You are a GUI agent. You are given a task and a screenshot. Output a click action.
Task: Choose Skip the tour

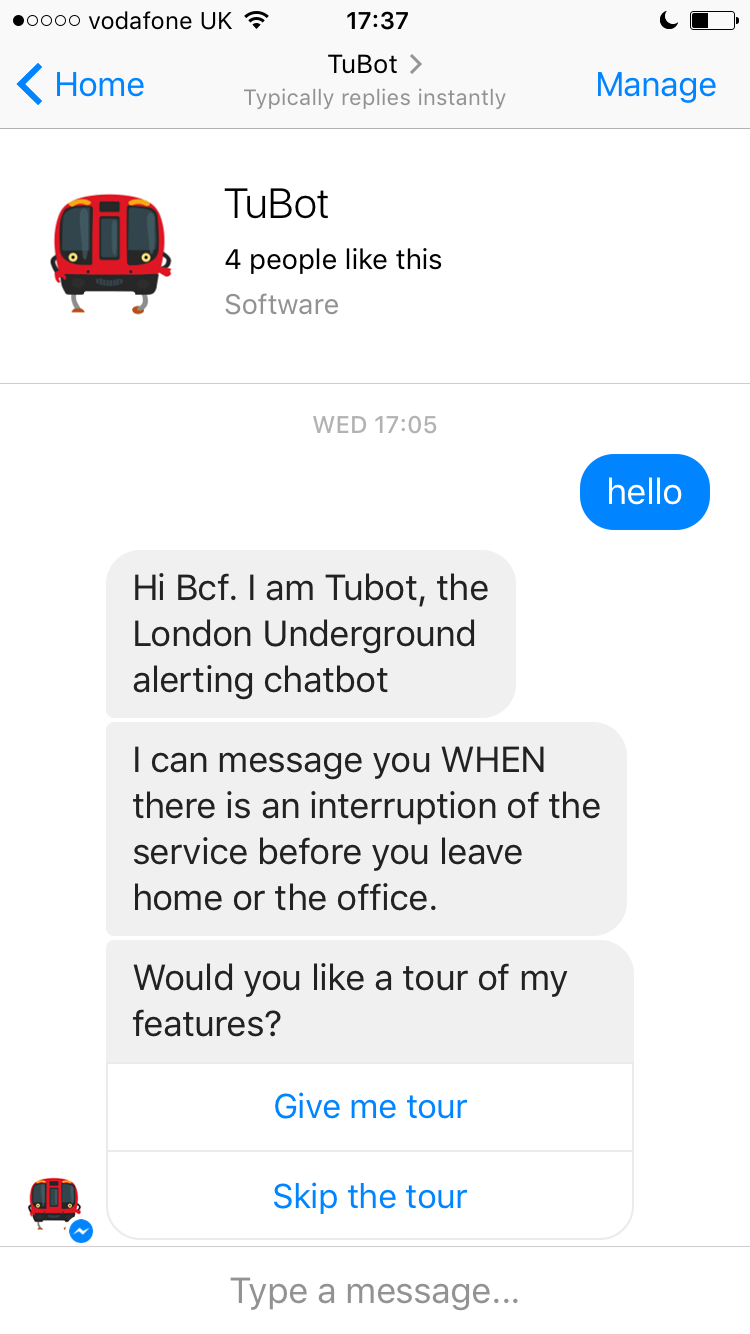(370, 1194)
